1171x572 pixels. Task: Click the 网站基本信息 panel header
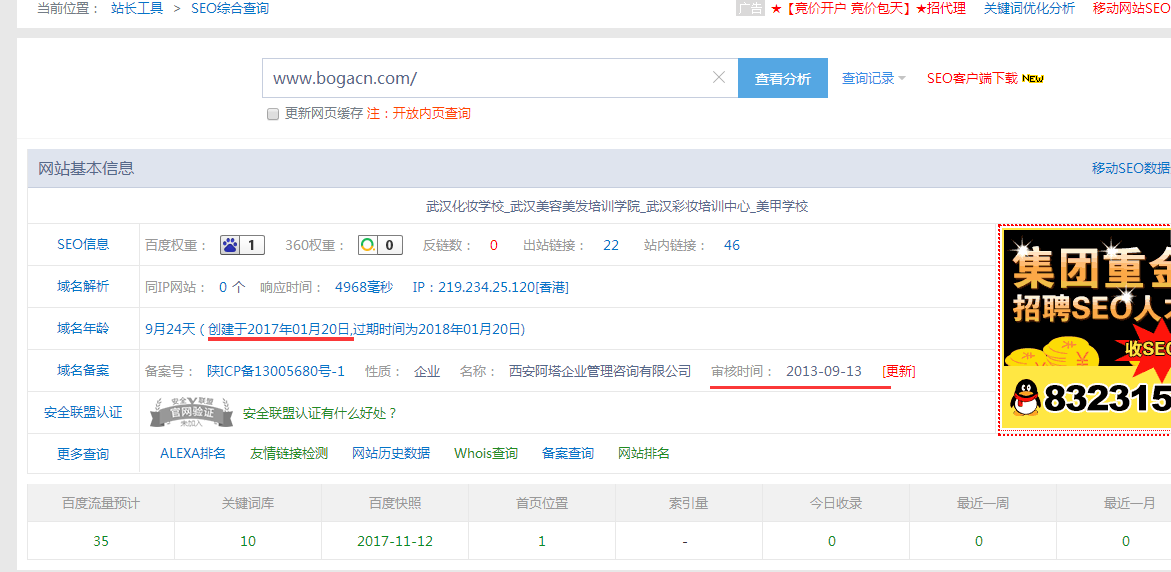point(599,168)
